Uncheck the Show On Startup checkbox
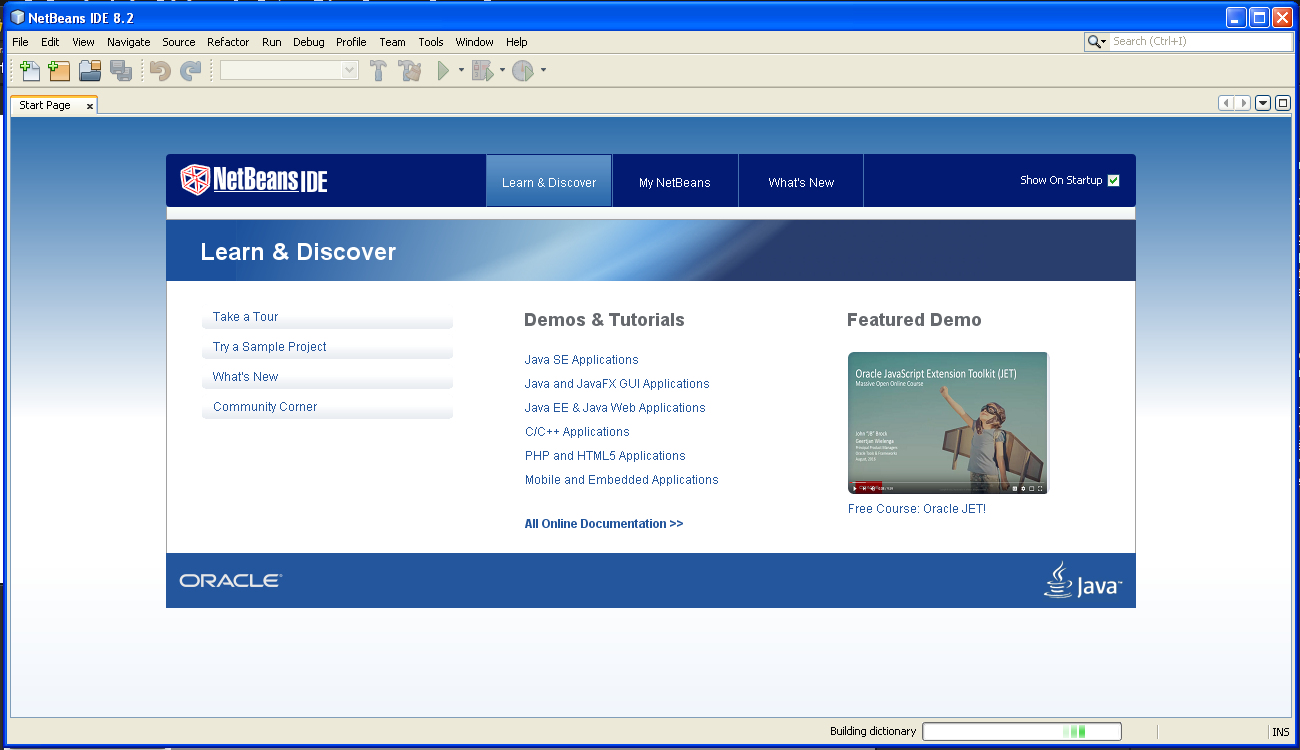Screen dimensions: 1300x750 click(x=1113, y=181)
